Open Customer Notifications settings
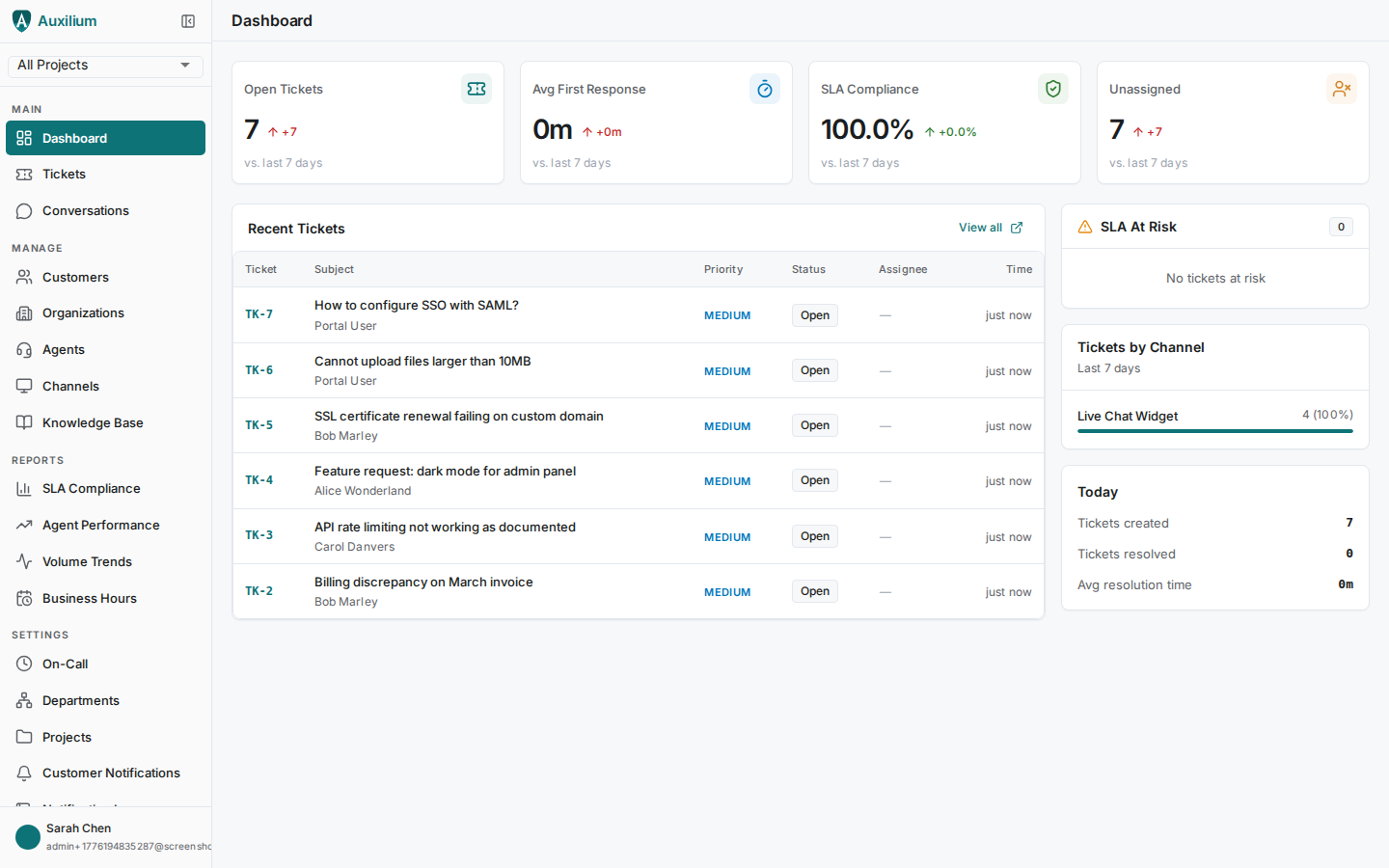This screenshot has width=1389, height=868. (x=110, y=773)
